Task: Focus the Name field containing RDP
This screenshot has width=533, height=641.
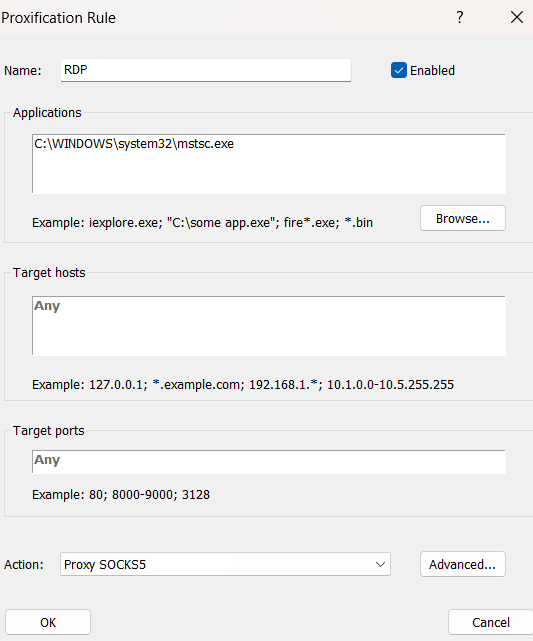Action: point(206,70)
